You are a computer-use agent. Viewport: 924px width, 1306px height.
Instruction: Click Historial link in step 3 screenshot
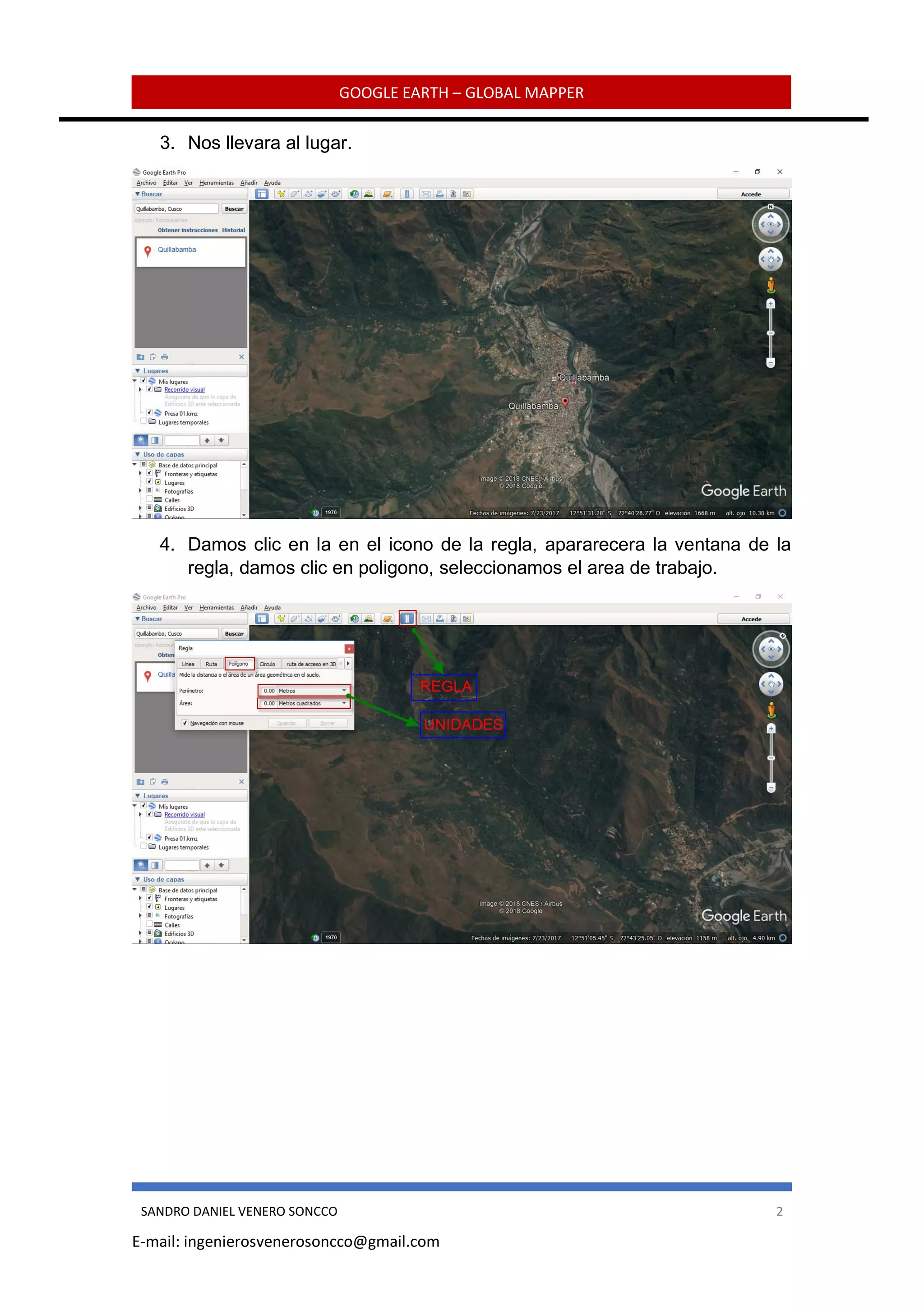[x=233, y=231]
